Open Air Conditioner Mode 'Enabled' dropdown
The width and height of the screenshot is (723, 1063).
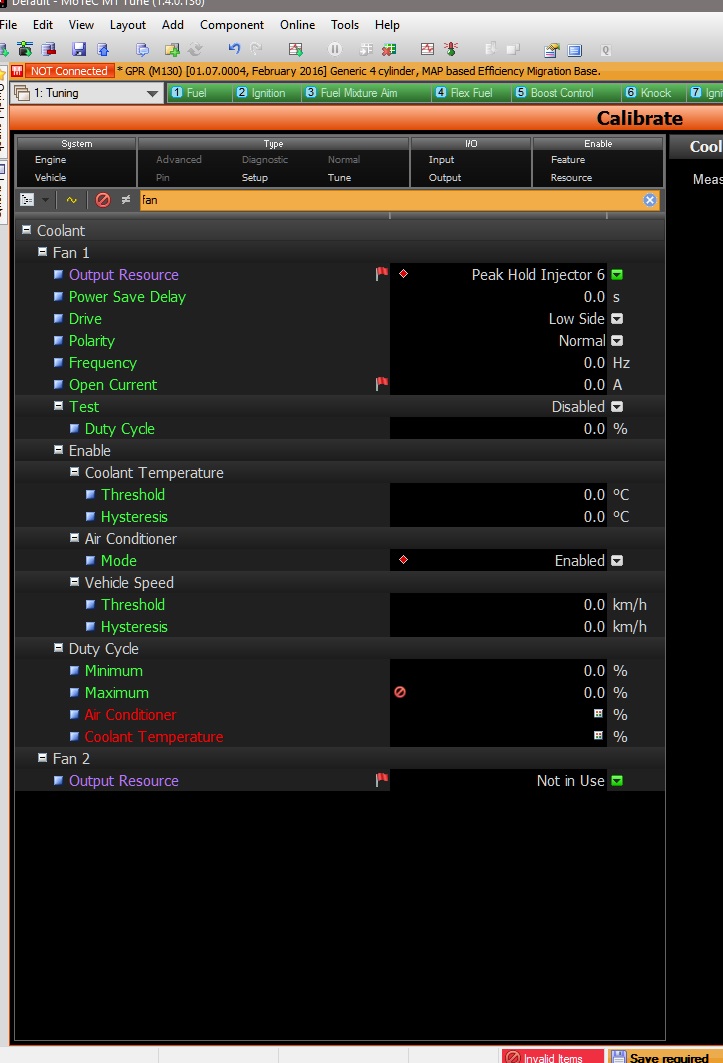coord(617,561)
